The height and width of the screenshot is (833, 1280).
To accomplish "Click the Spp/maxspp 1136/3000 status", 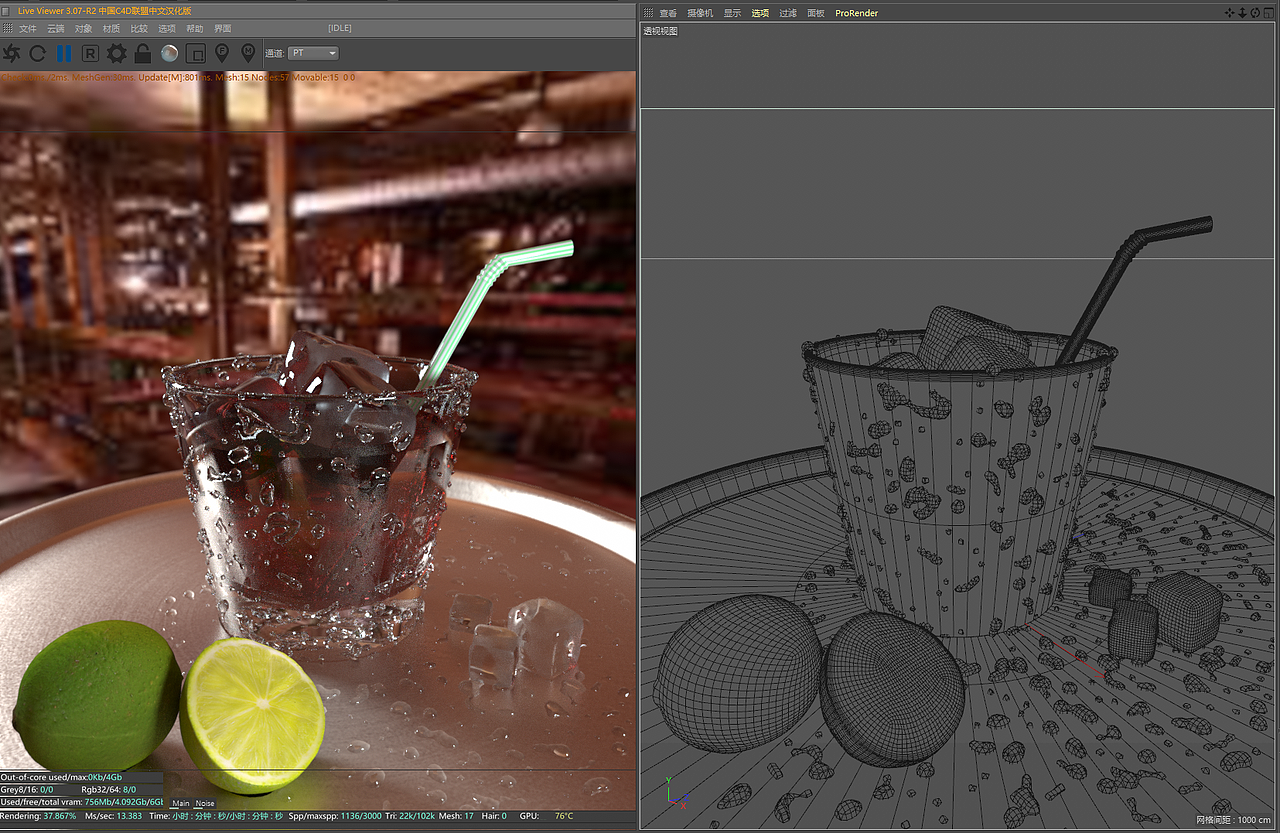I will tap(337, 816).
